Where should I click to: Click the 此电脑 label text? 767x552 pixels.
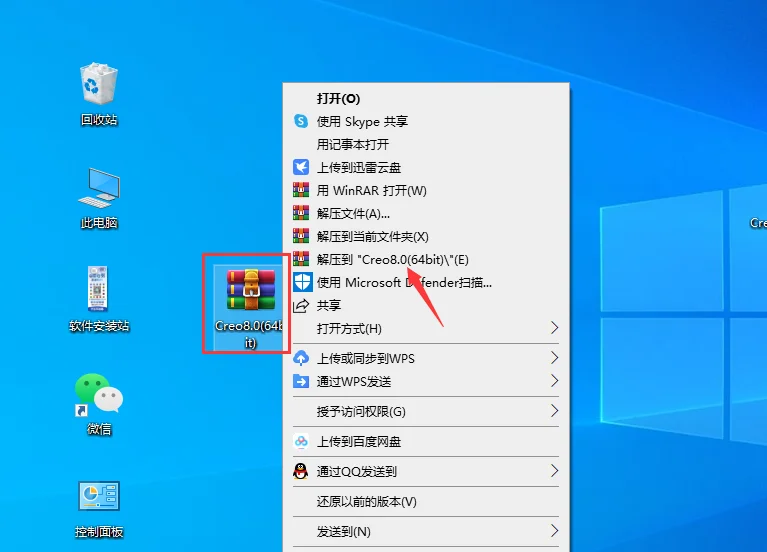click(99, 223)
